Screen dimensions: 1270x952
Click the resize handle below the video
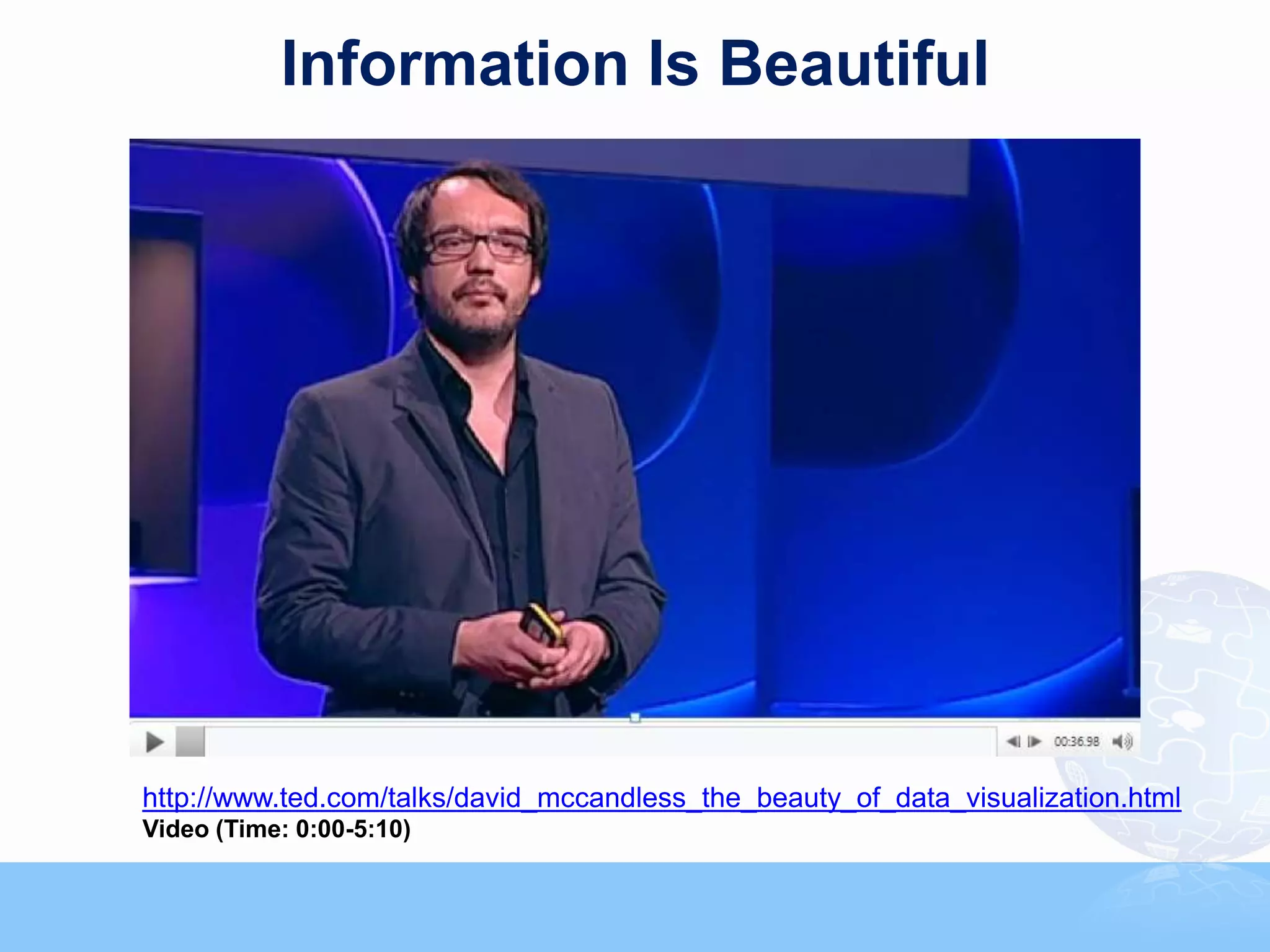tap(635, 718)
